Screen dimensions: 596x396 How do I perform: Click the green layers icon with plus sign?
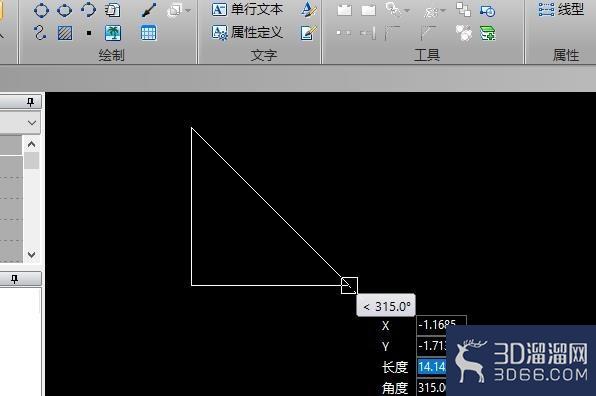click(x=488, y=33)
